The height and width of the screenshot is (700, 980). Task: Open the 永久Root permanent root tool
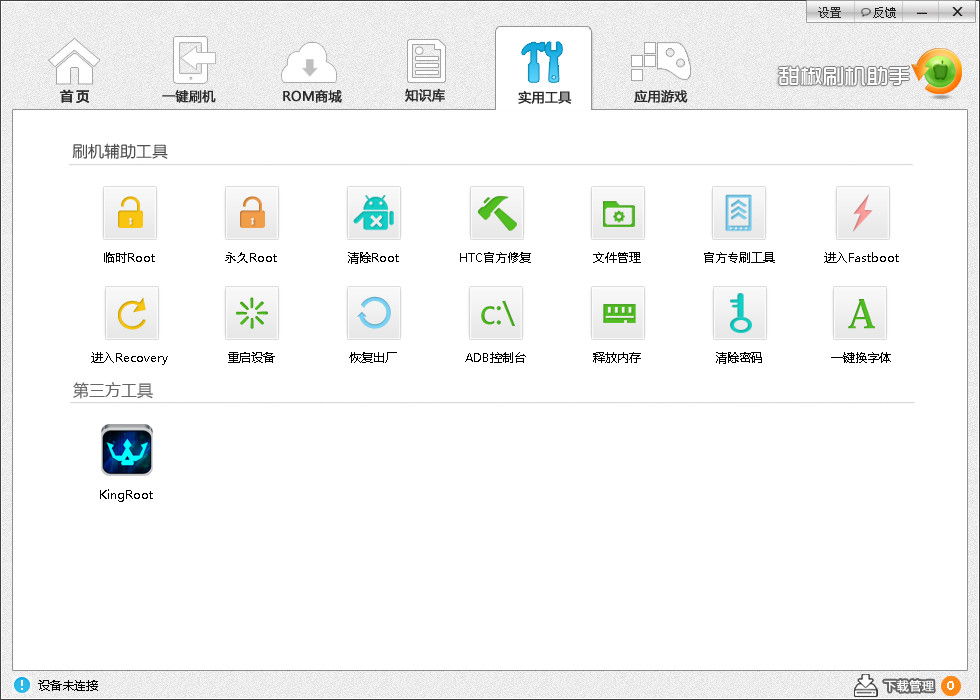point(252,213)
